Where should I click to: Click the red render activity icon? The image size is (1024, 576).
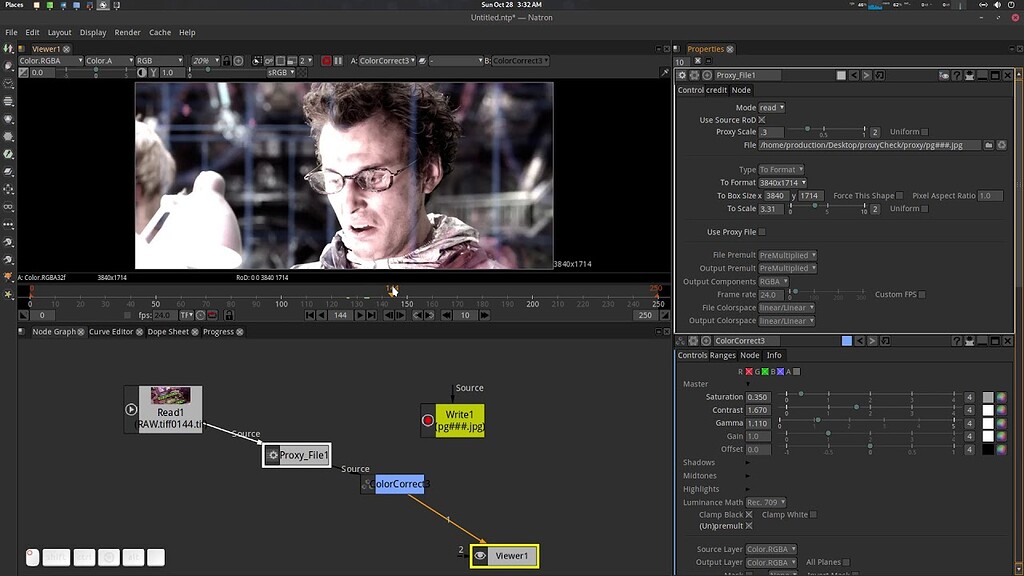coord(325,61)
